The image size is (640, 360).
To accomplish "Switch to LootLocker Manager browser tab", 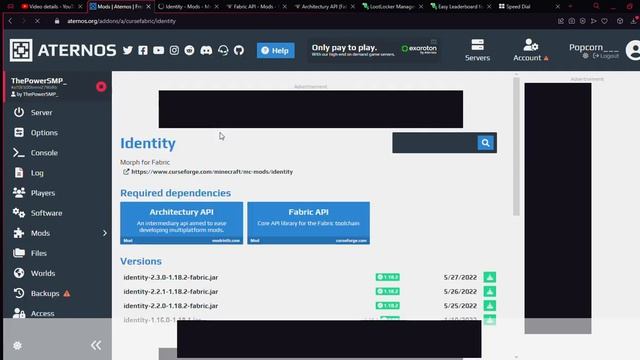I will pos(392,7).
